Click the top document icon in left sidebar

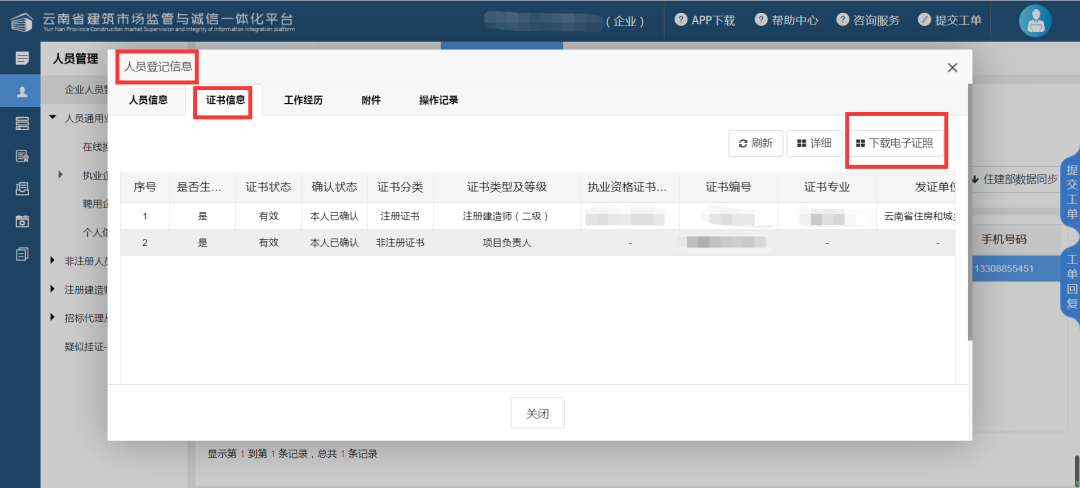click(x=21, y=59)
